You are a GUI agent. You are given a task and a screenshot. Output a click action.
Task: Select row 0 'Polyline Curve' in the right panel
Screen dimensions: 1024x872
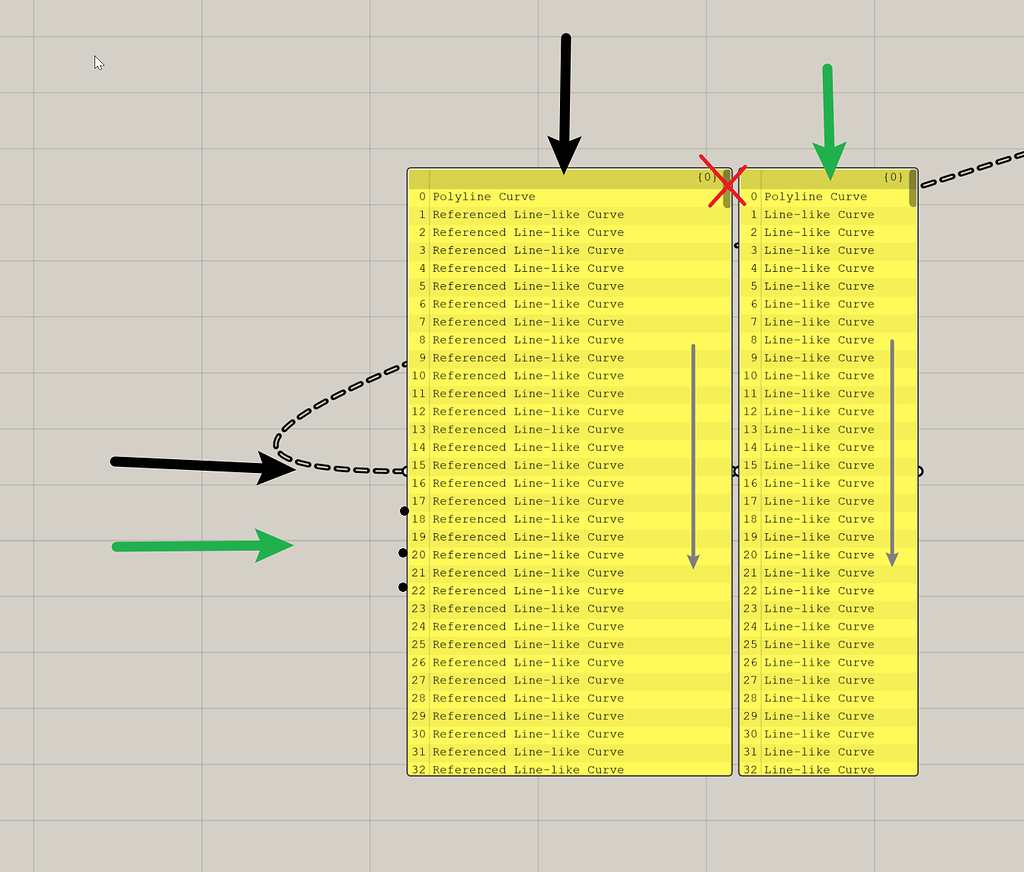point(820,196)
